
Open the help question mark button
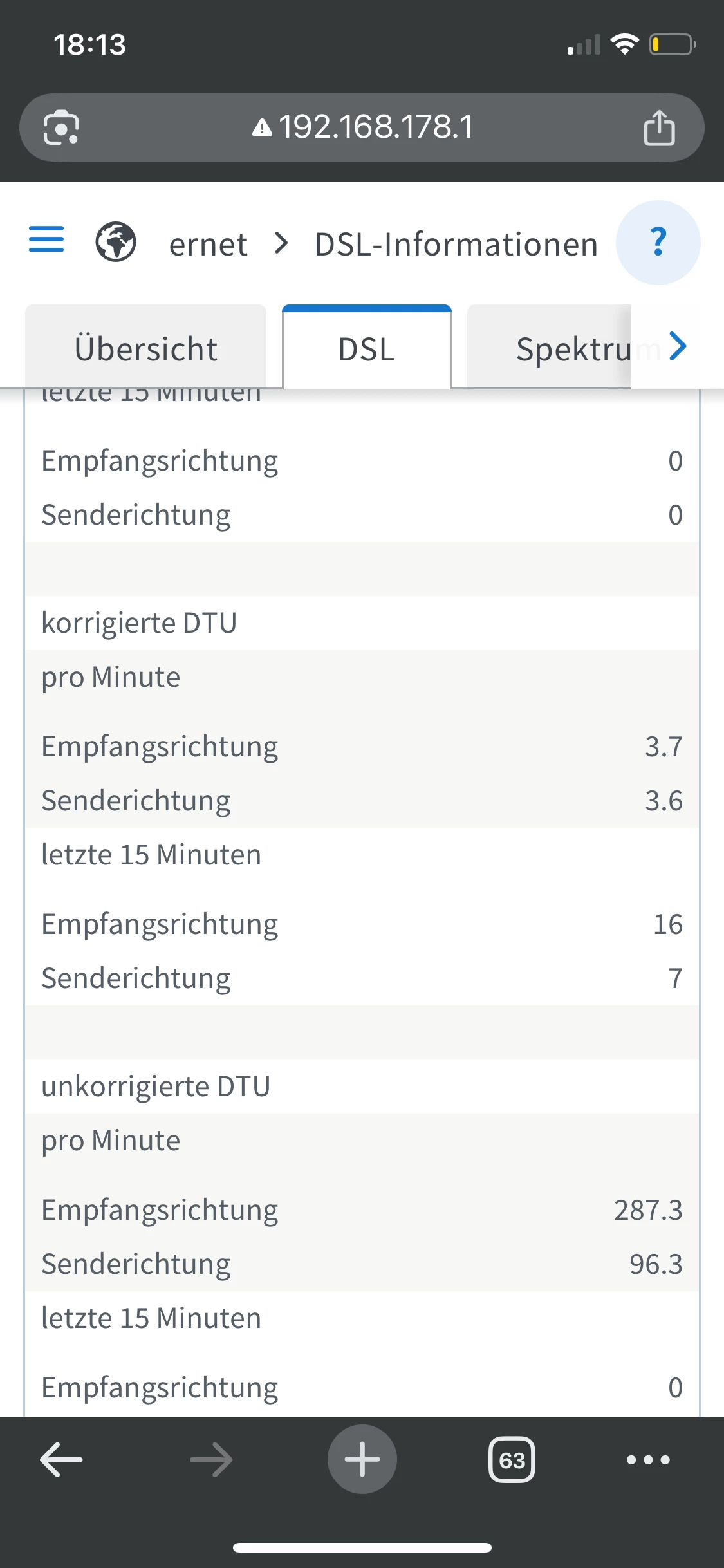658,242
